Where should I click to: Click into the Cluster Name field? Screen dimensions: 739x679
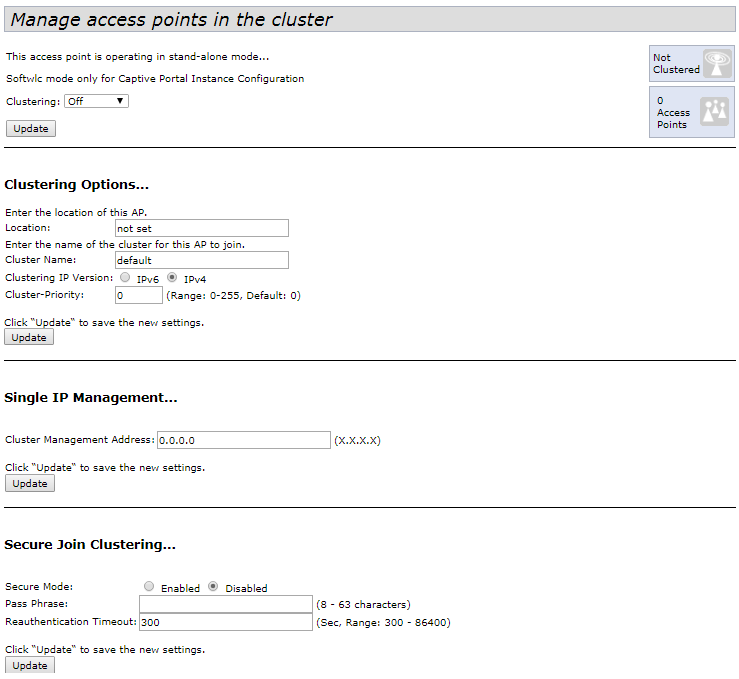click(x=201, y=260)
